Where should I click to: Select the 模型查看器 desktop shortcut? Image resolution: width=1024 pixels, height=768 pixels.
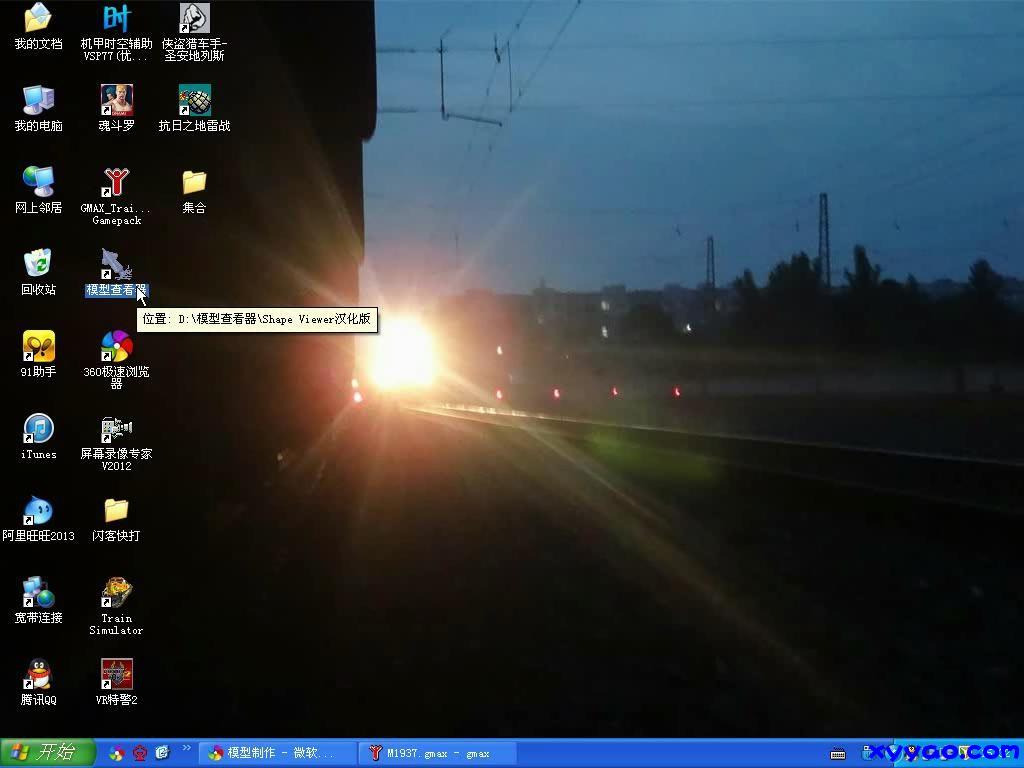[x=116, y=266]
